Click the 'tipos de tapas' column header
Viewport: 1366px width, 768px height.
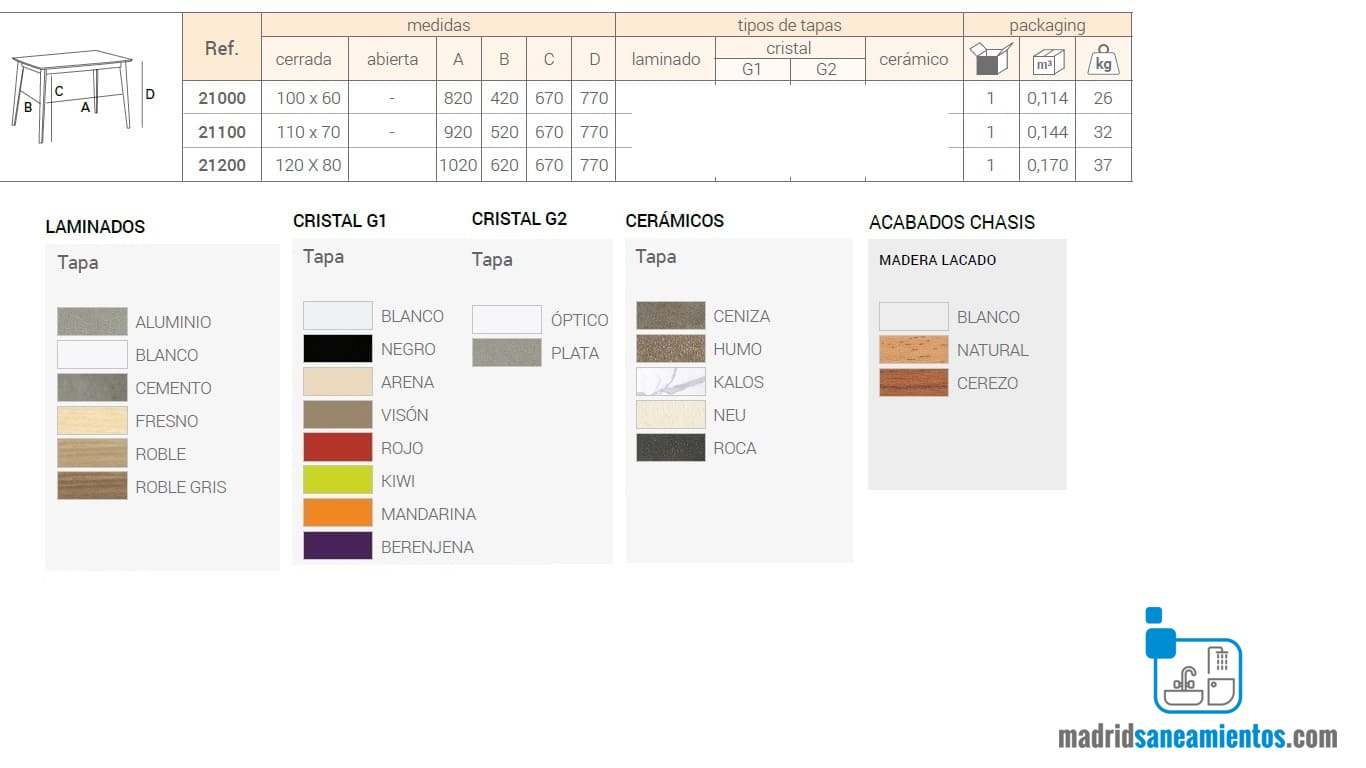point(789,25)
